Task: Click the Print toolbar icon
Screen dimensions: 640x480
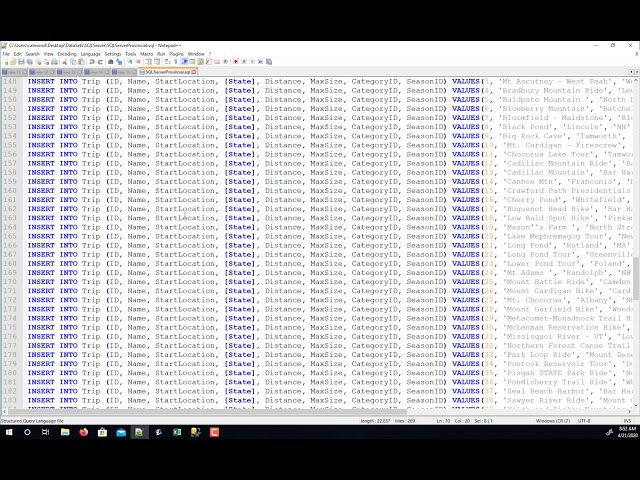Action: (x=54, y=62)
